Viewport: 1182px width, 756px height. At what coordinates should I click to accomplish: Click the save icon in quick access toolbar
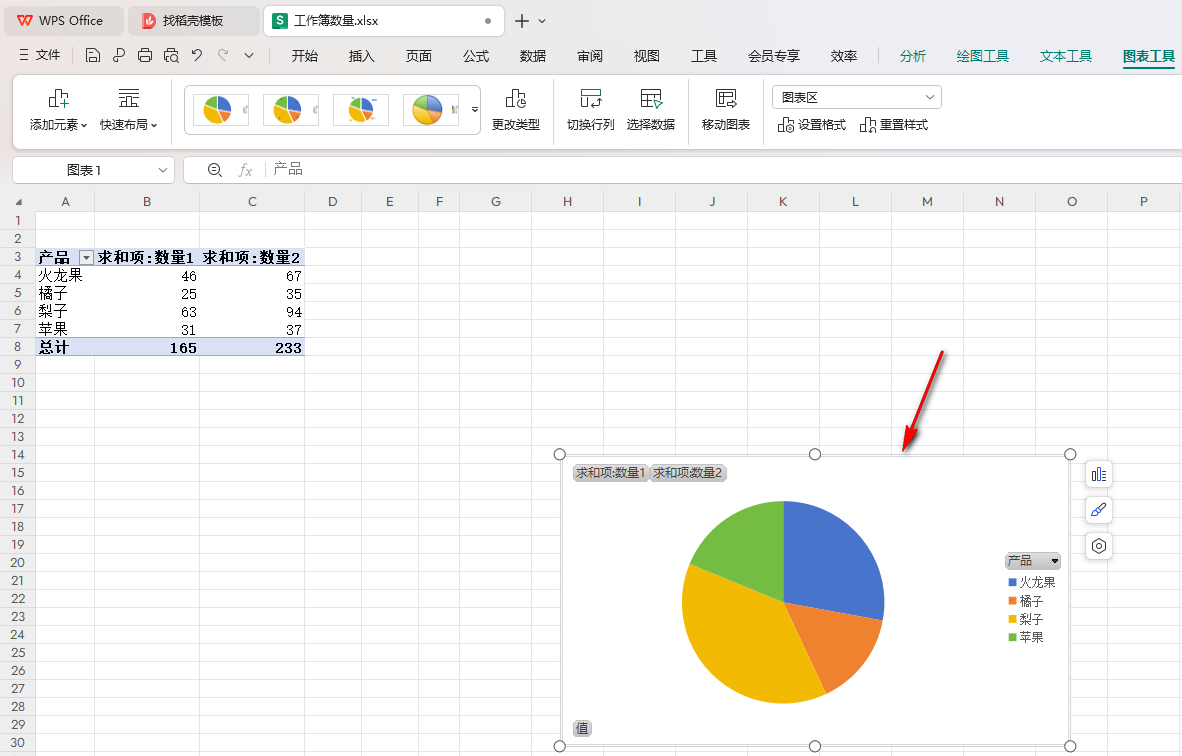93,55
